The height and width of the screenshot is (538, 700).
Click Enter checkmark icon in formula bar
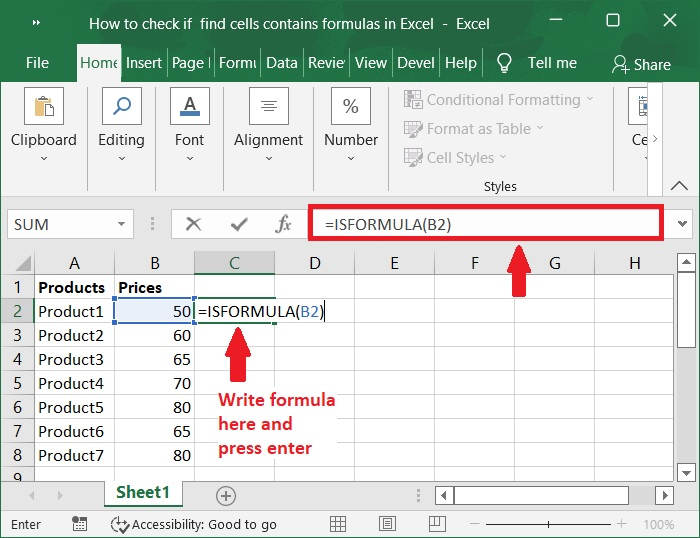point(239,224)
